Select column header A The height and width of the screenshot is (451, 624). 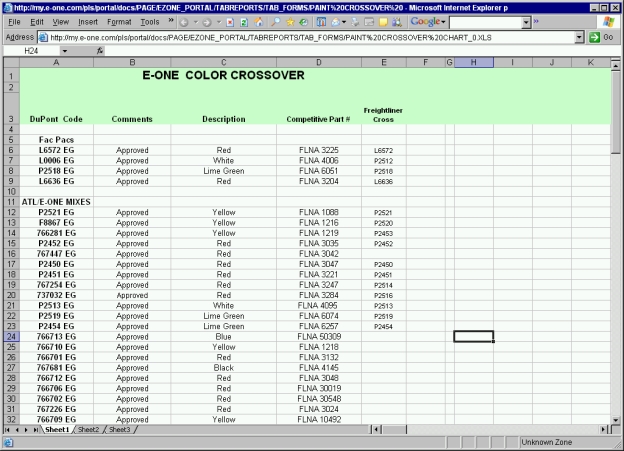(x=56, y=62)
